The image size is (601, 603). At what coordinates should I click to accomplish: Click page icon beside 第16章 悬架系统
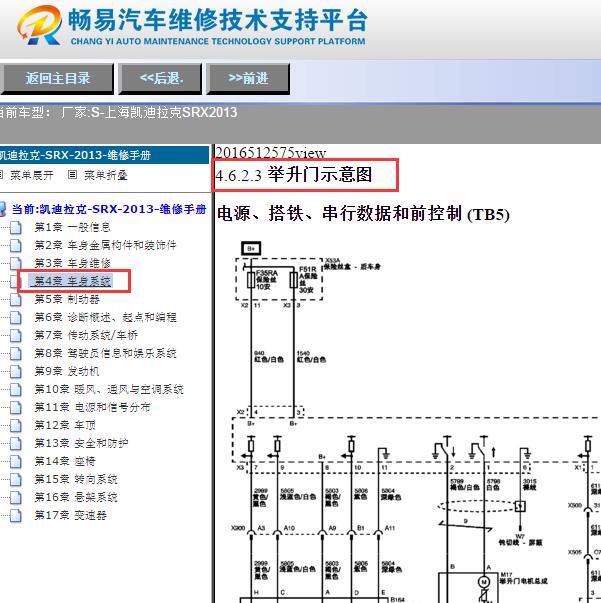pyautogui.click(x=15, y=497)
